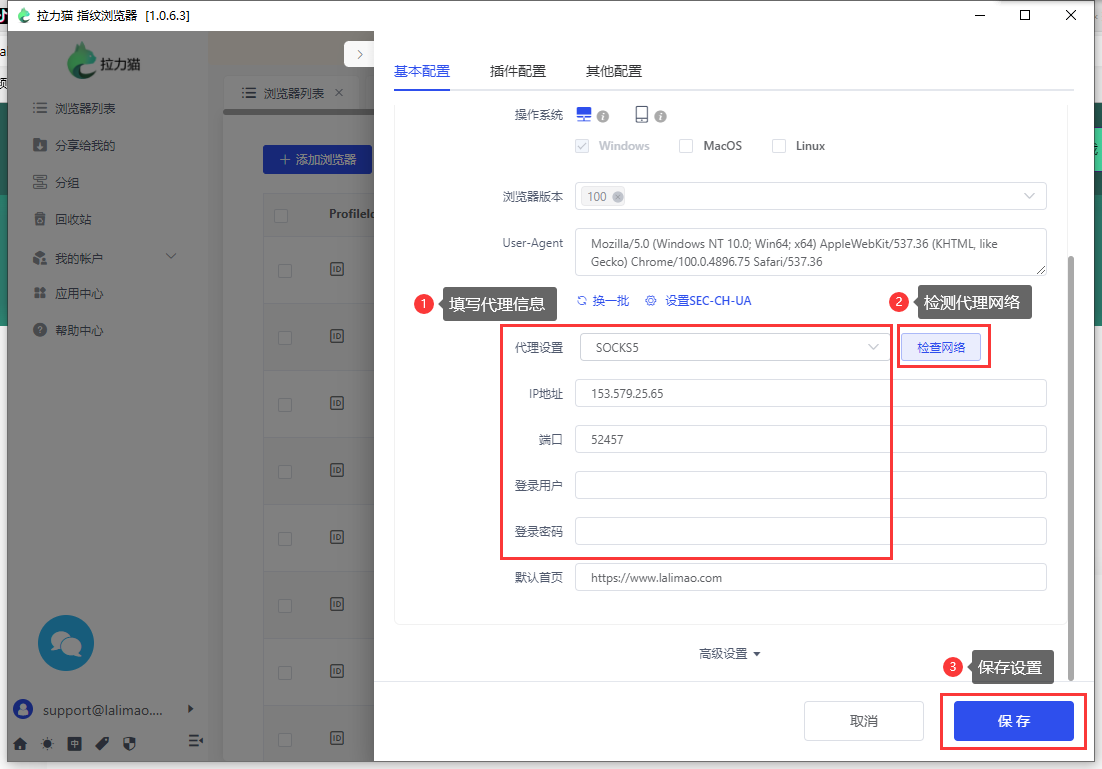The image size is (1102, 769).
Task: Expand 高级设置 section
Action: pyautogui.click(x=730, y=654)
